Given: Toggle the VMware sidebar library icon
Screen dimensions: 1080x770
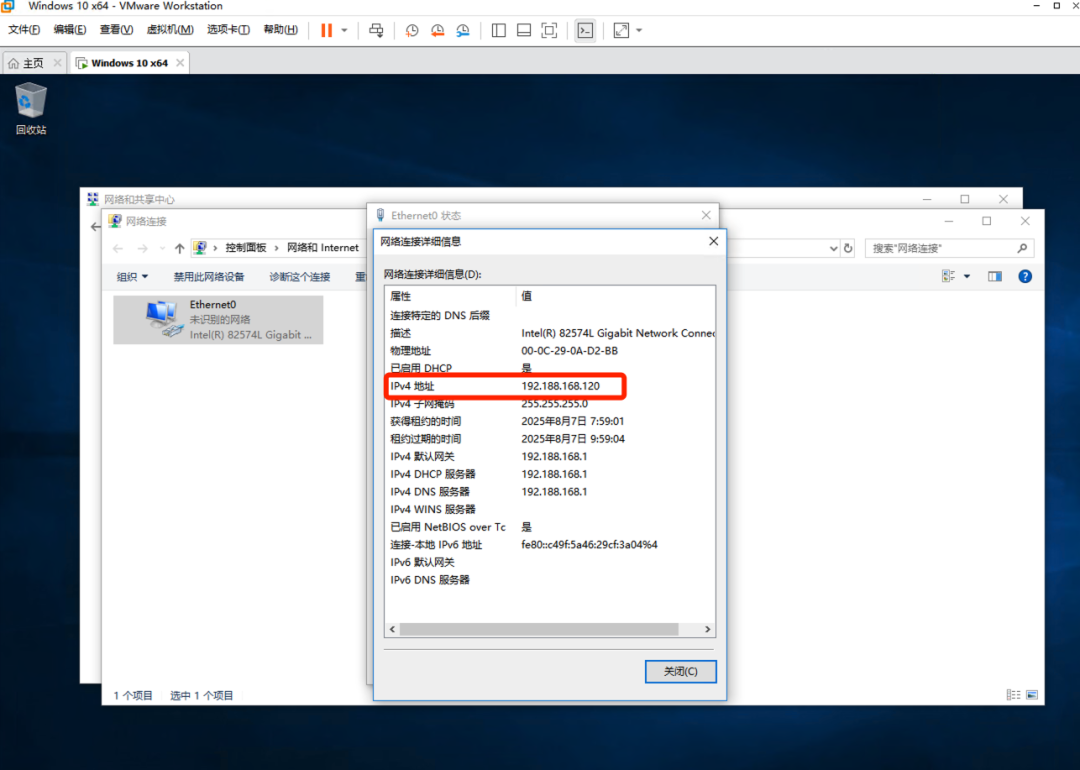Looking at the screenshot, I should click(499, 30).
